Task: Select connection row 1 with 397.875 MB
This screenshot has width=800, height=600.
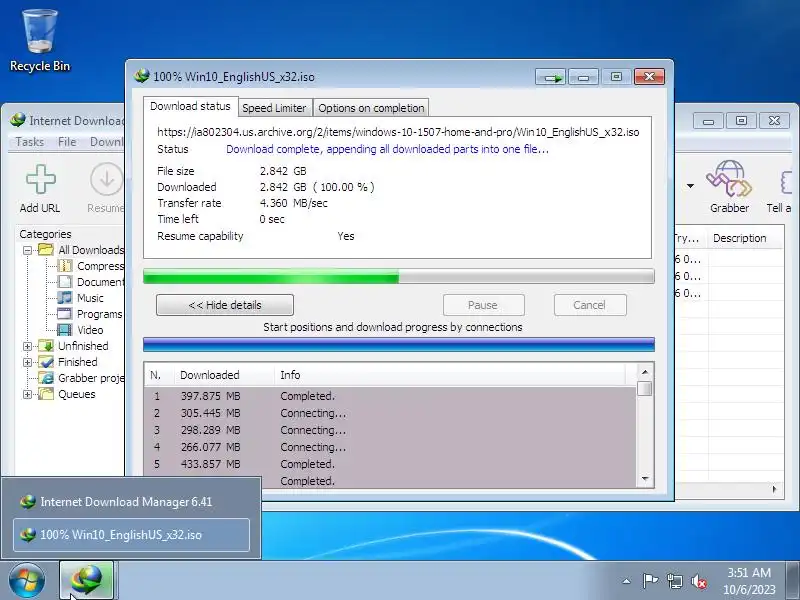Action: coord(390,396)
